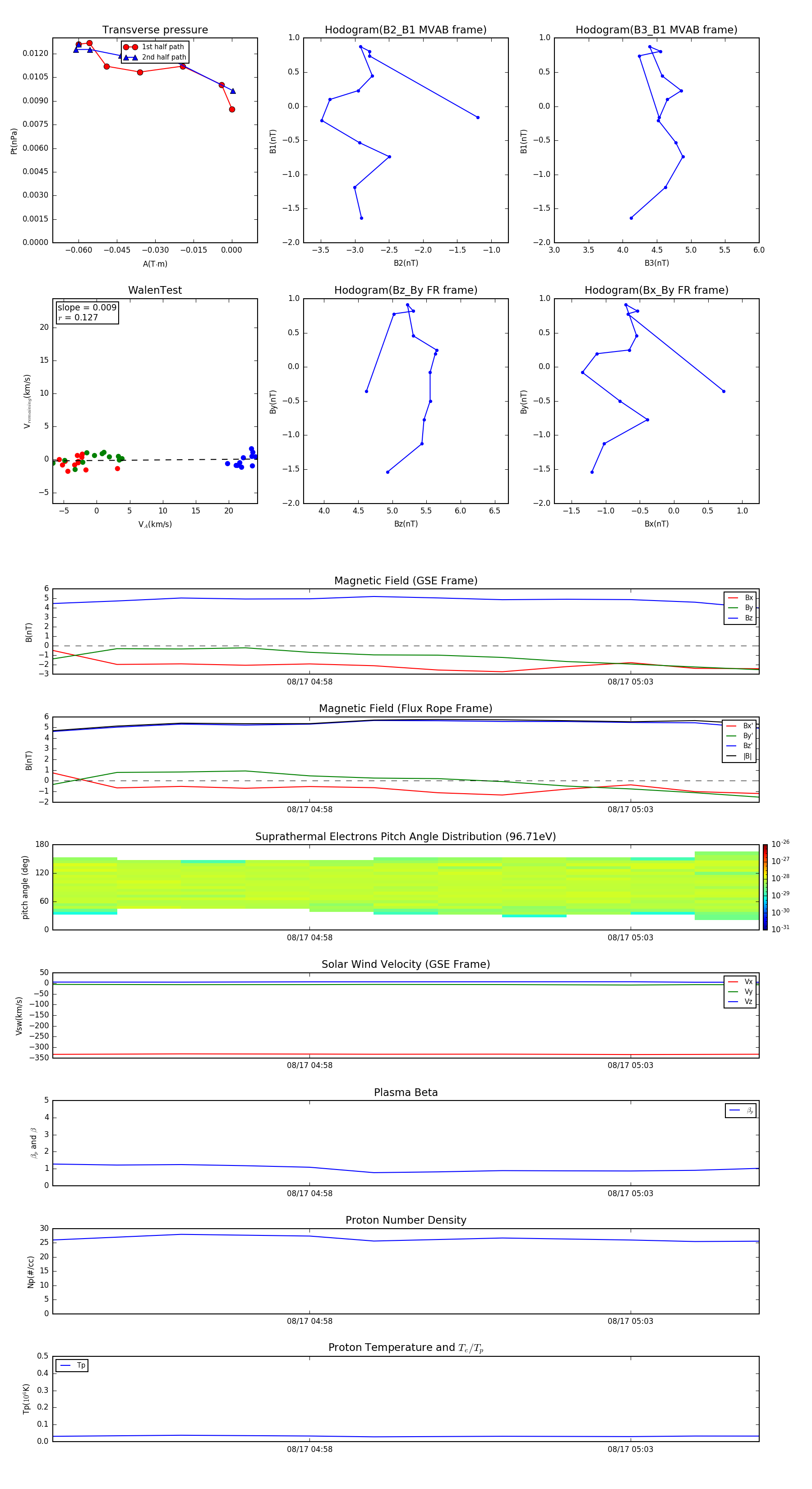
Task: Click the "slope = 0.009" annotation
Action: tap(87, 308)
